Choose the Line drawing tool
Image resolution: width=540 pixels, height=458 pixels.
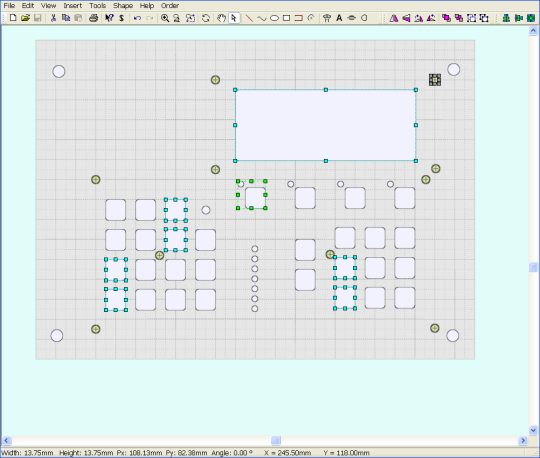[249, 18]
